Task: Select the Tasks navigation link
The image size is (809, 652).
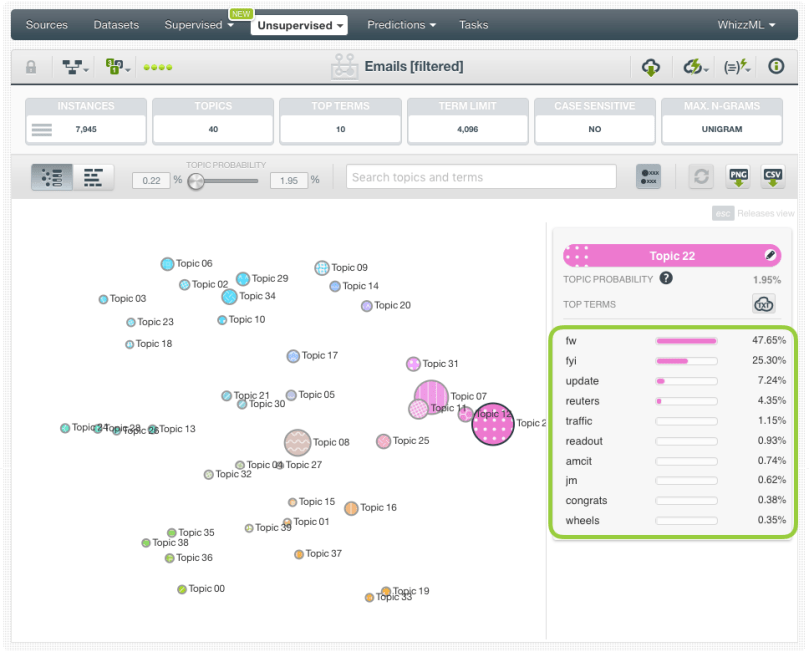Action: point(474,24)
